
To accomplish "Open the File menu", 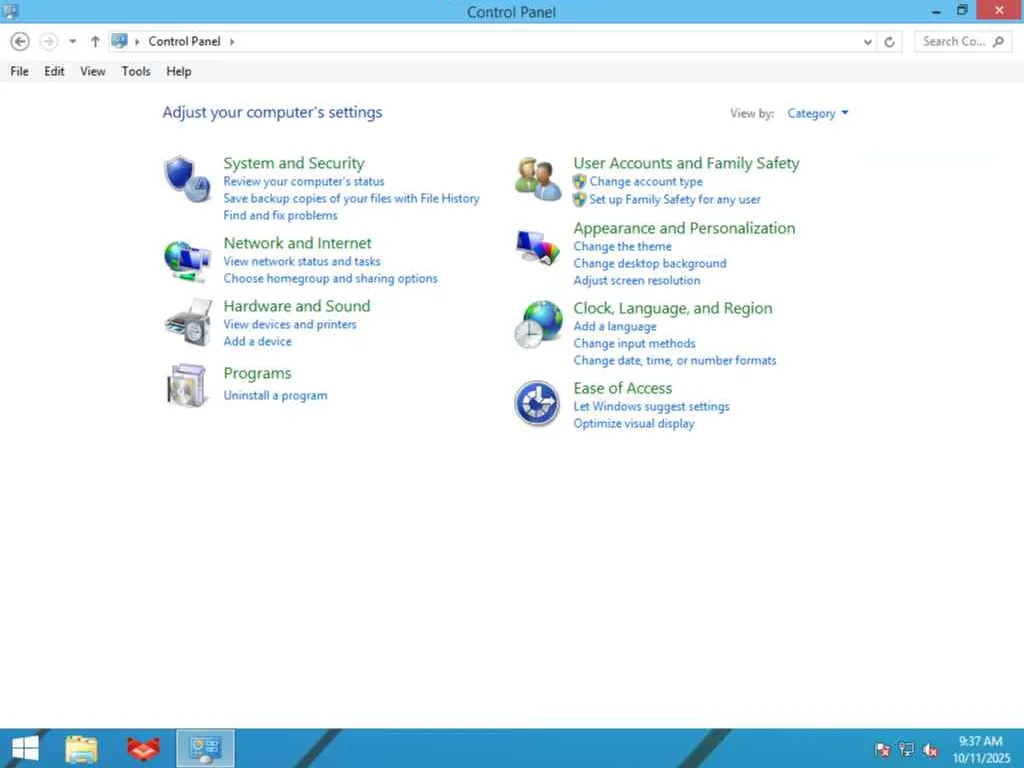I will [x=20, y=71].
